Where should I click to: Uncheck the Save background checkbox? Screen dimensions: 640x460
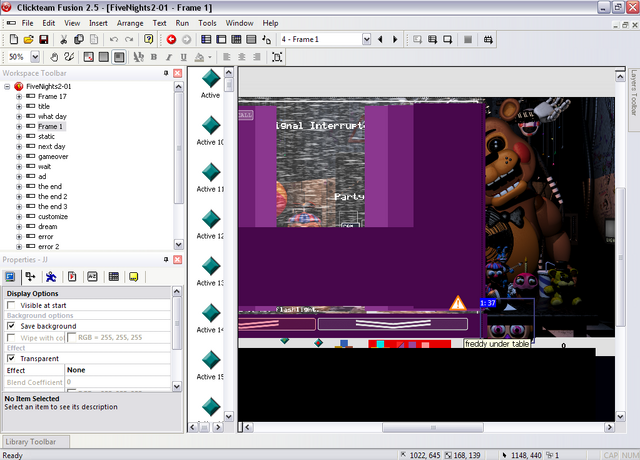point(11,326)
